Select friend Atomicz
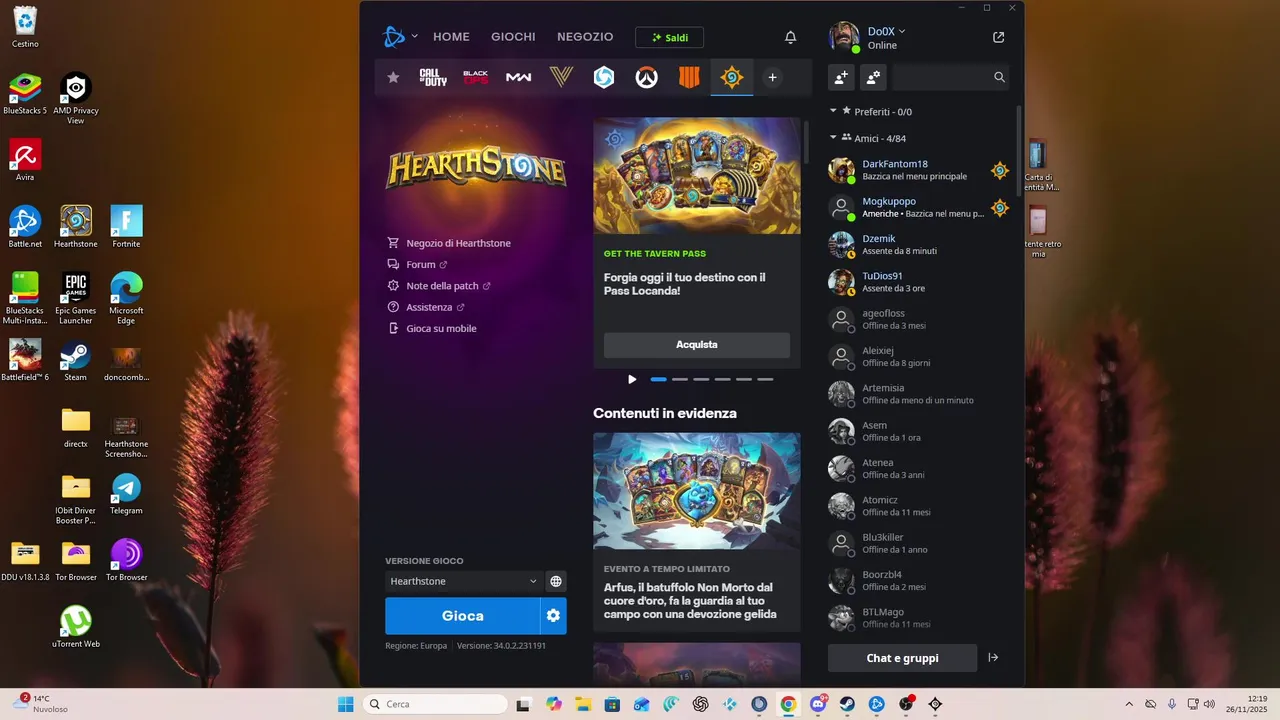1280x720 pixels. point(920,506)
